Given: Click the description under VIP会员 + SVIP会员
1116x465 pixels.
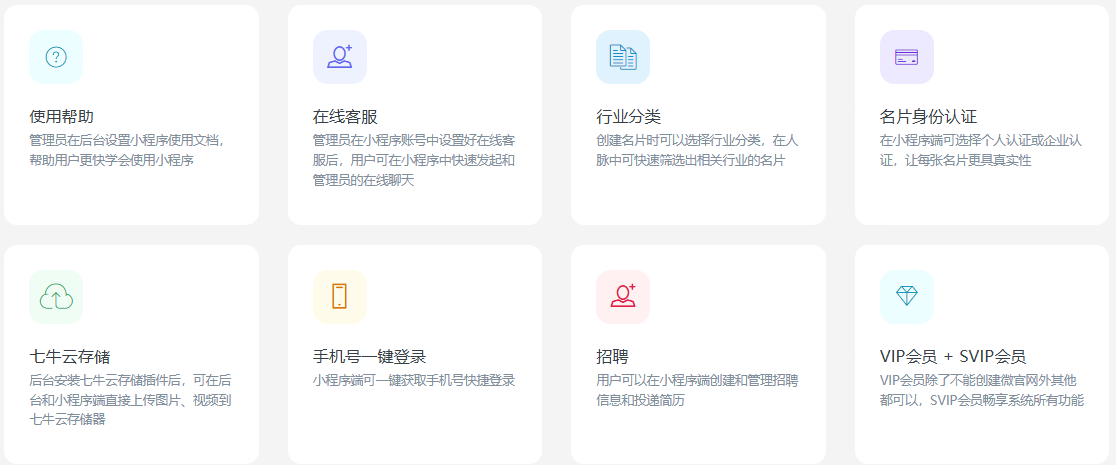Looking at the screenshot, I should (980, 390).
